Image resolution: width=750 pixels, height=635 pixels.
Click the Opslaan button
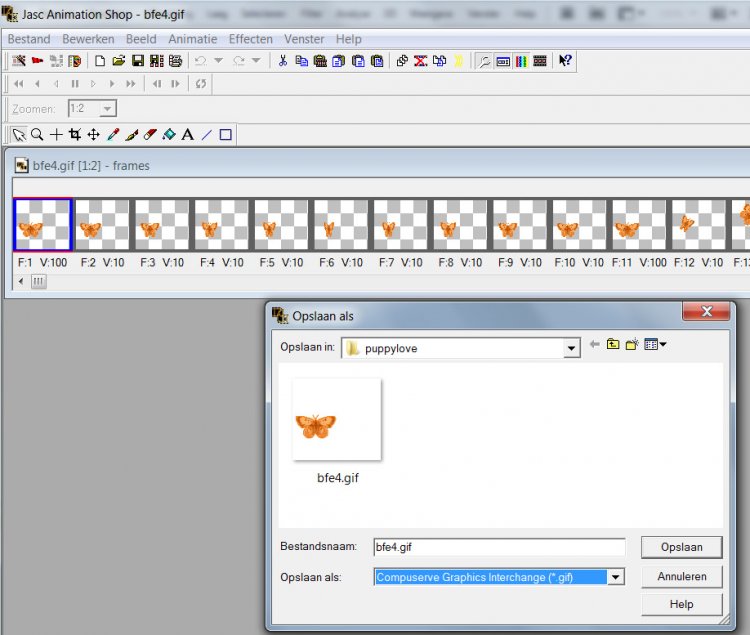click(681, 547)
